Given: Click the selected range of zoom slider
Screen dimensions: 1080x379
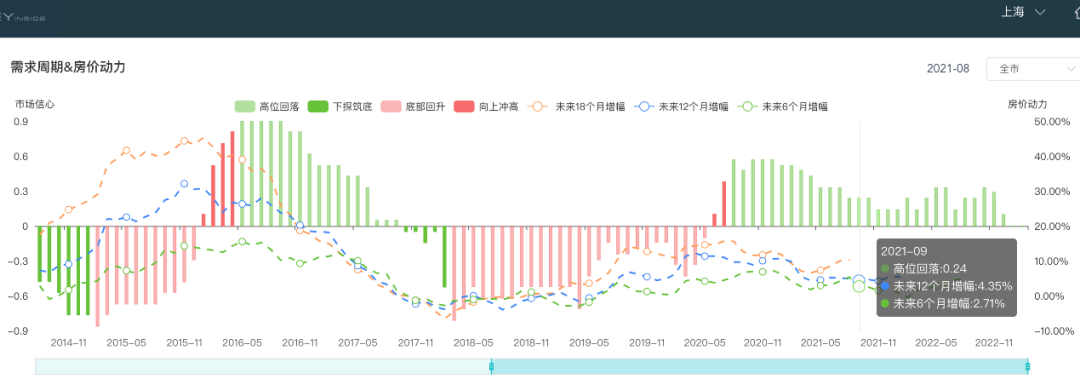Looking at the screenshot, I should pyautogui.click(x=759, y=367).
